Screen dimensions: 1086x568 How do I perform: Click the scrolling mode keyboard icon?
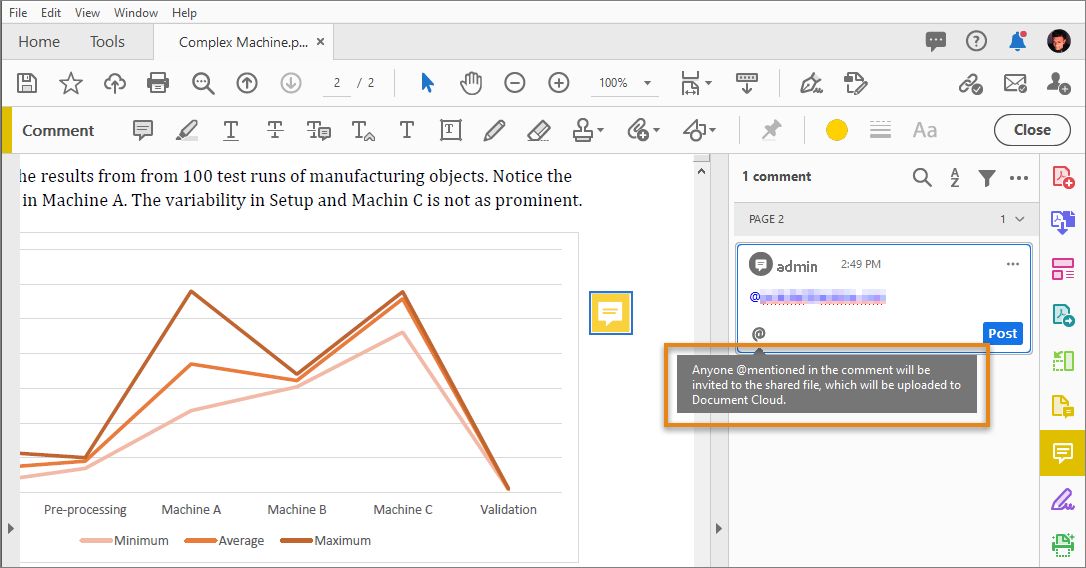click(x=747, y=83)
